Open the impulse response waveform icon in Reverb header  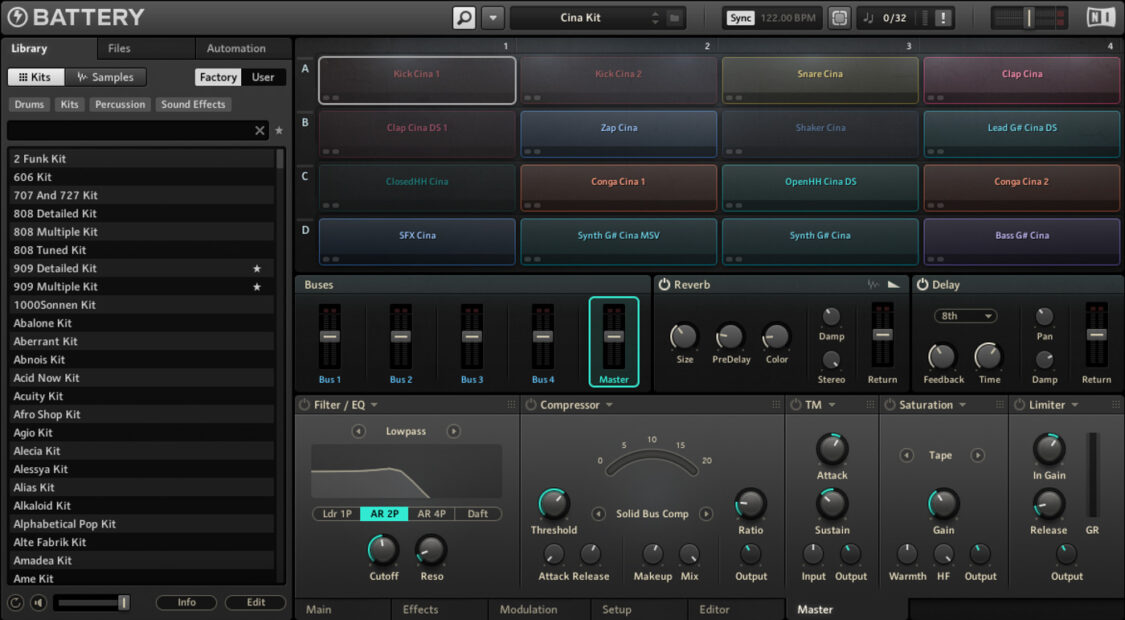click(x=870, y=284)
